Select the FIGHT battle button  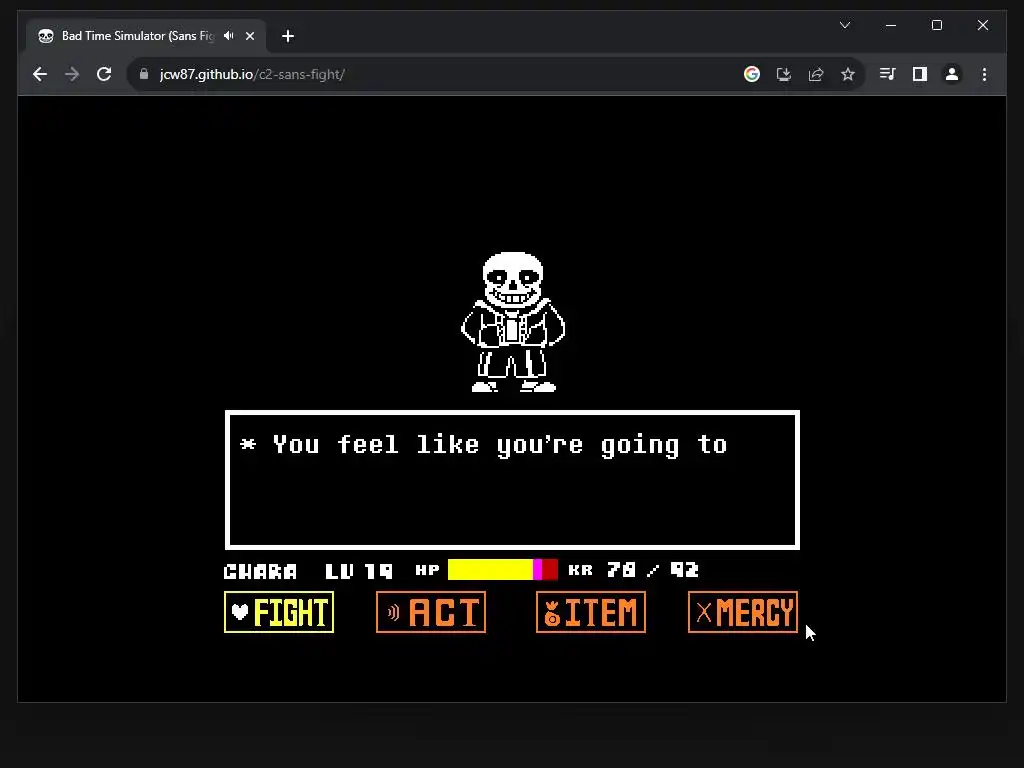(x=279, y=612)
